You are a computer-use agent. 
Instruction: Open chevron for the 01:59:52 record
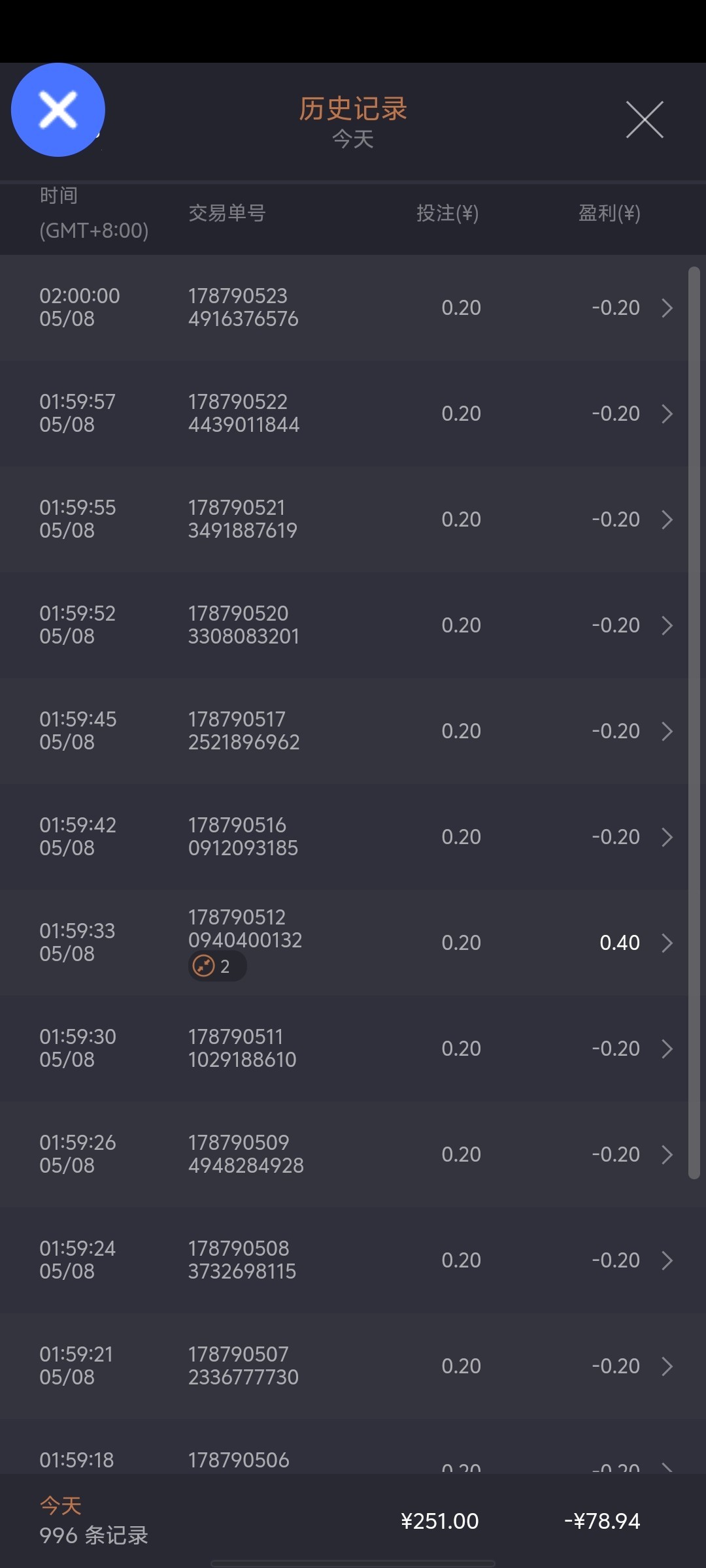point(667,625)
